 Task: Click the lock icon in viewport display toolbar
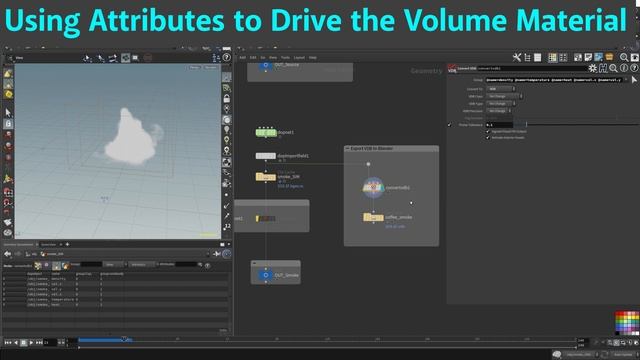tap(227, 99)
